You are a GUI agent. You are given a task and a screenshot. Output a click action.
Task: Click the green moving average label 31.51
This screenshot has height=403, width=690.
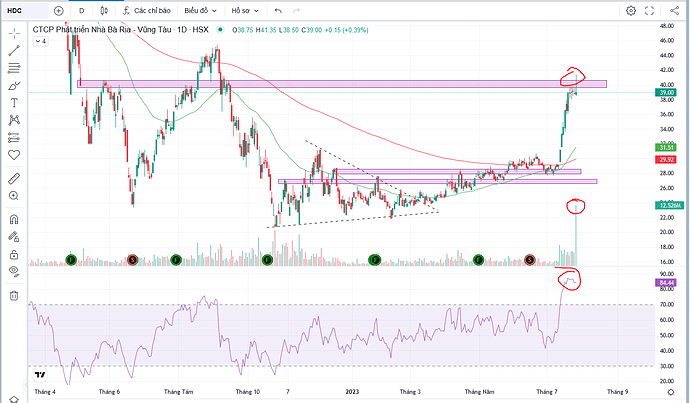coord(666,147)
